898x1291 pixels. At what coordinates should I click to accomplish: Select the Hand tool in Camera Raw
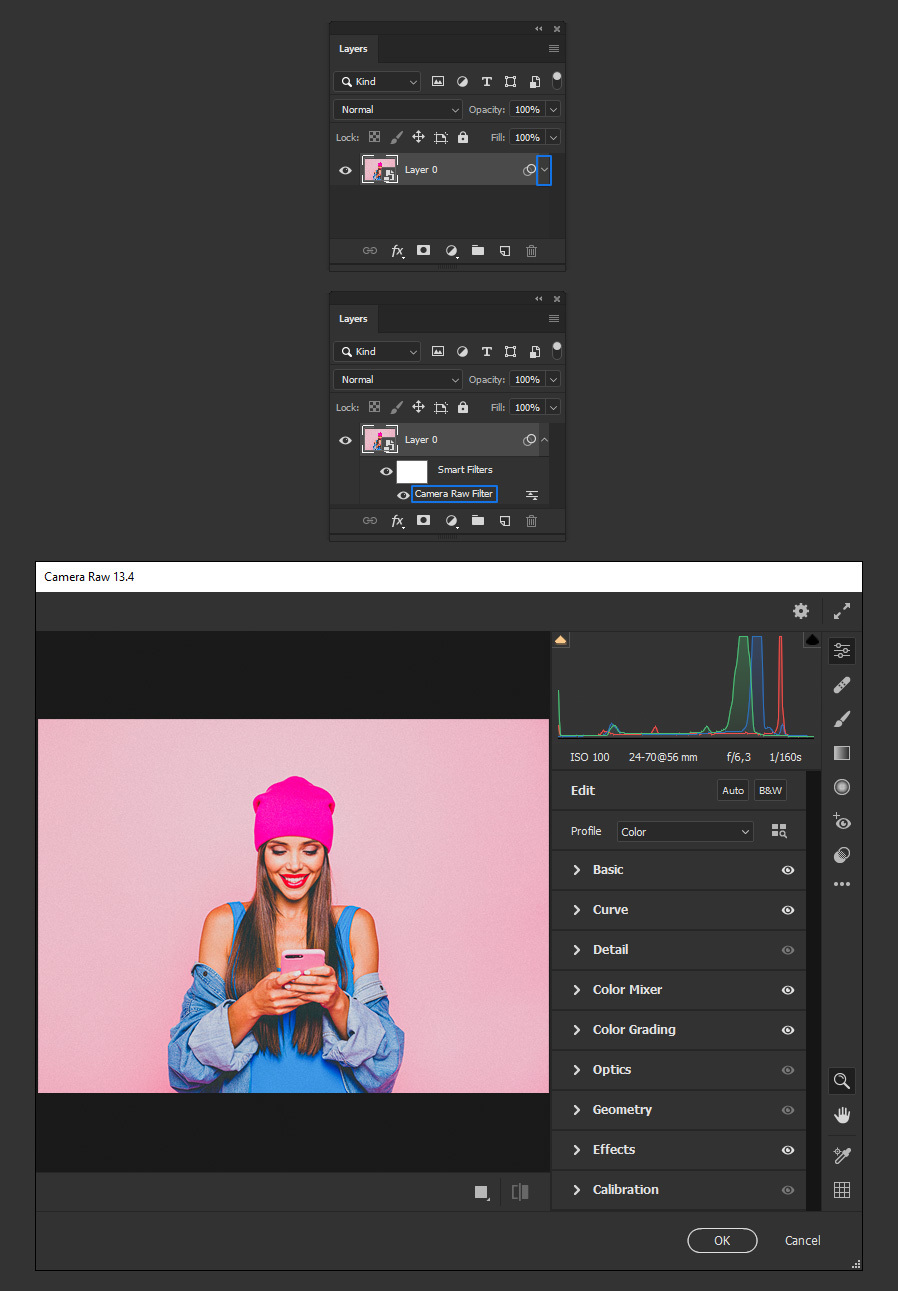842,1115
